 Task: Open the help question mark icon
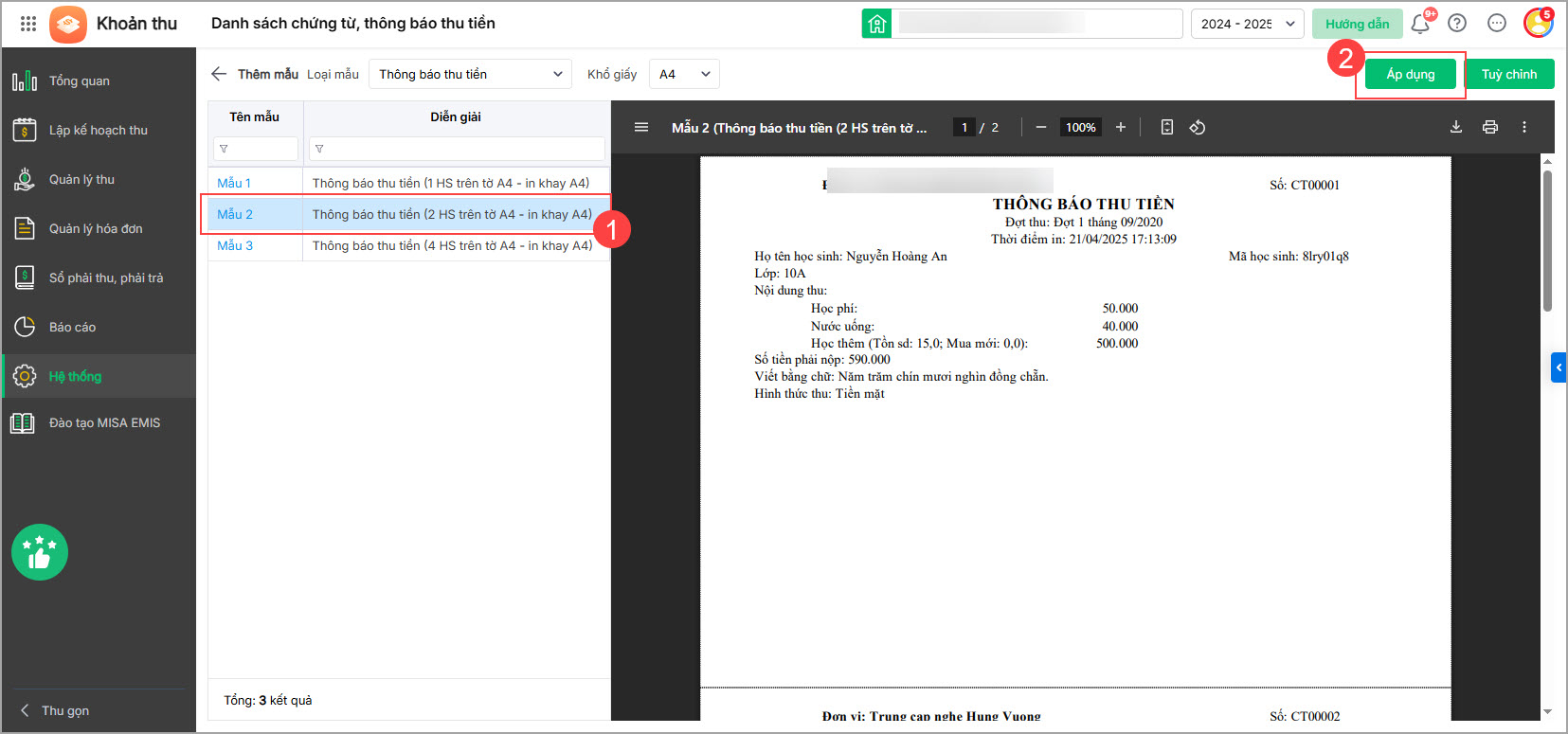click(x=1457, y=24)
